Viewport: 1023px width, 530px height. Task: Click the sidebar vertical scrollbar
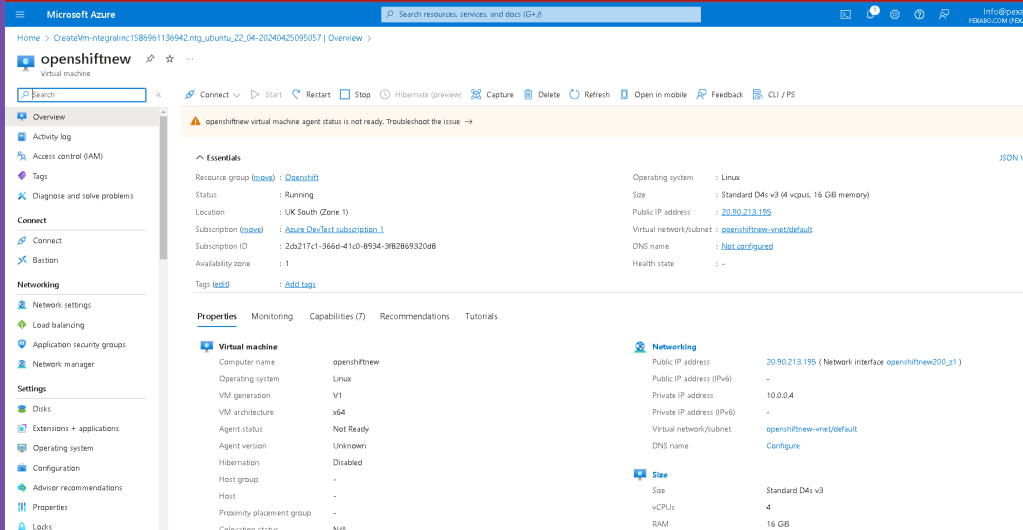163,187
